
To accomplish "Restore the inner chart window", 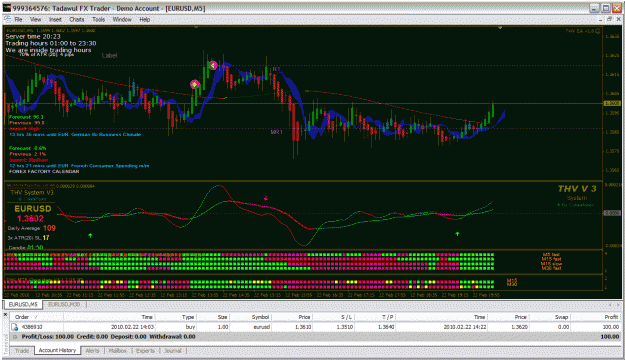I will [609, 19].
